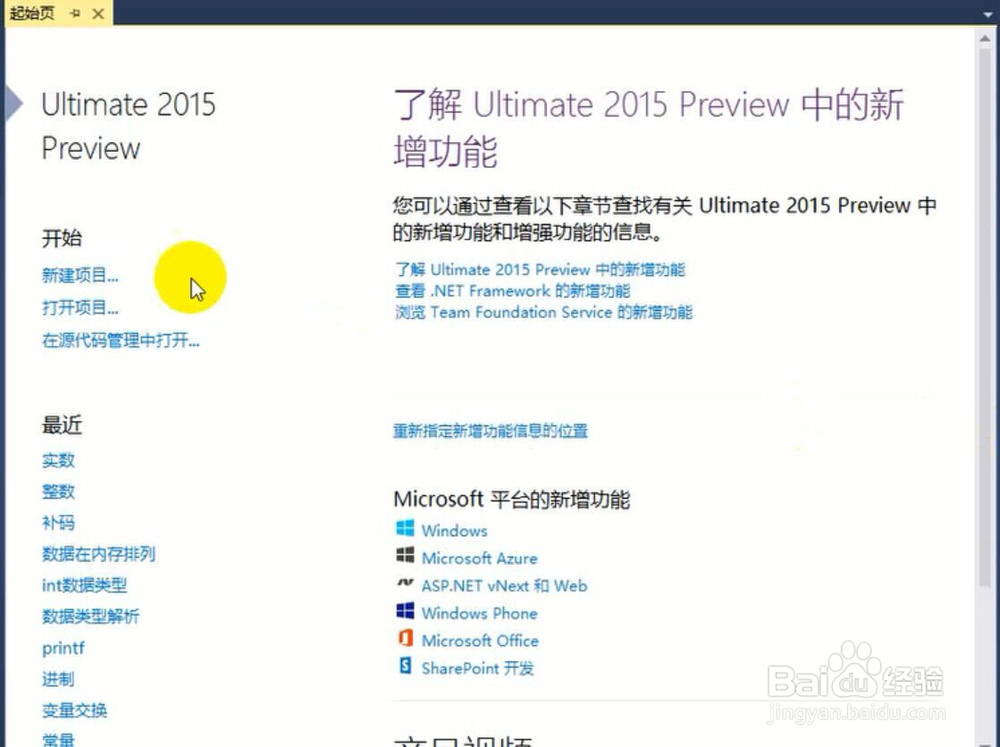Open recent project 数据在内存排列
The image size is (1000, 747).
pyautogui.click(x=98, y=554)
